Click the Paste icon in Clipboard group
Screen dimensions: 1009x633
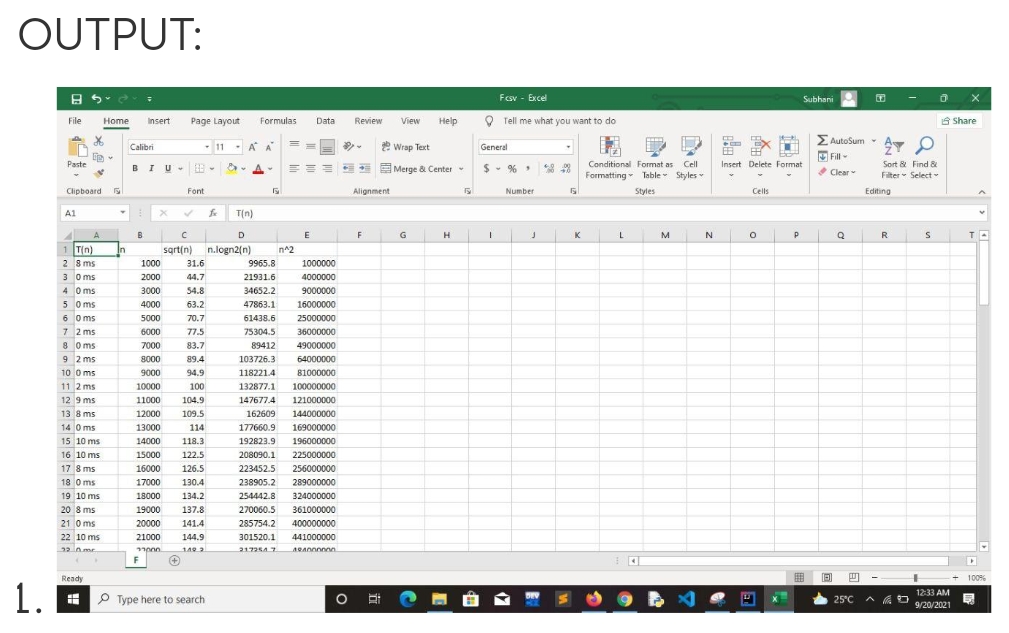click(76, 149)
